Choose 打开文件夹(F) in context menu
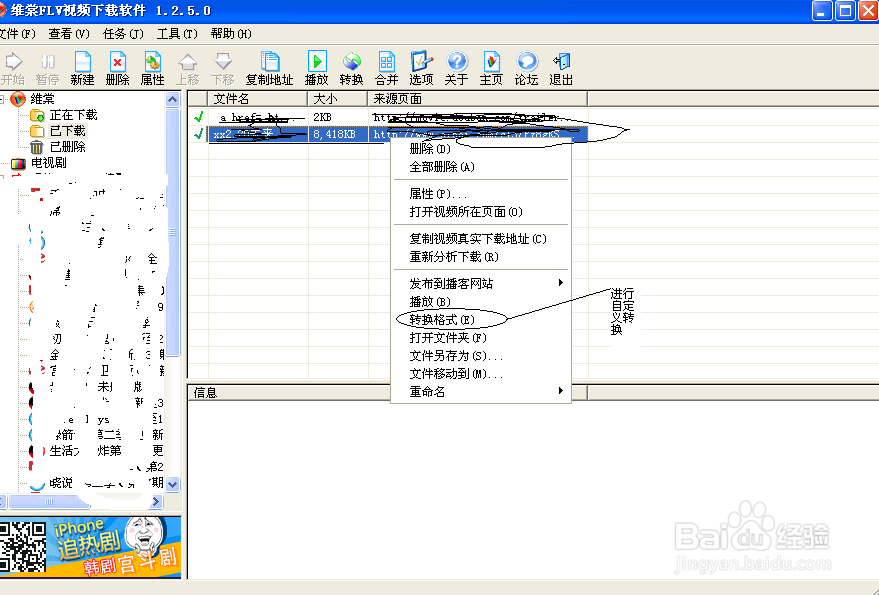Image resolution: width=879 pixels, height=595 pixels. coord(480,338)
